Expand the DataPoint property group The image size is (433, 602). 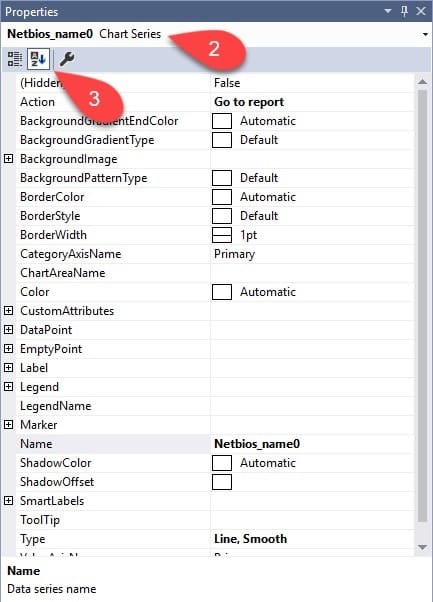point(8,329)
